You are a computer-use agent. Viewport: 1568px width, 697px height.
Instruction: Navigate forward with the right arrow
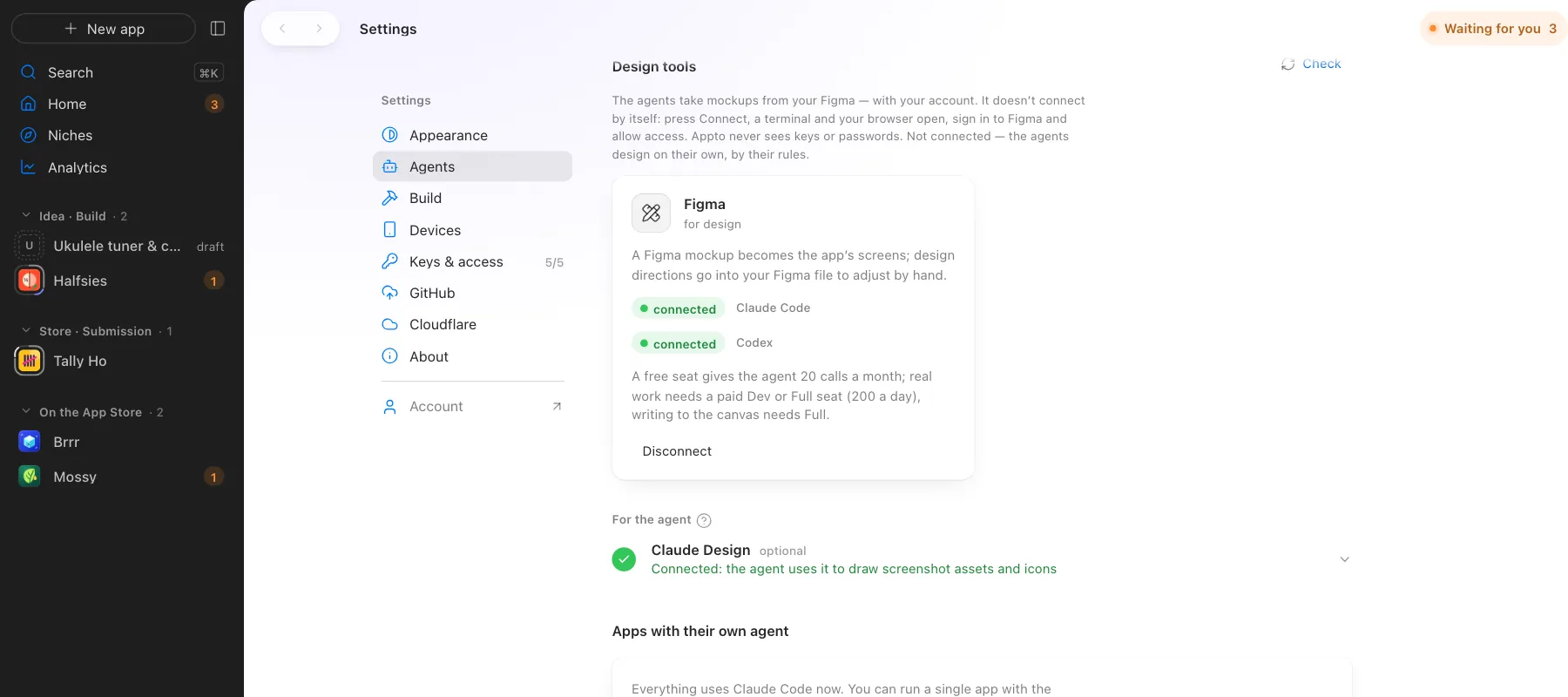tap(319, 29)
